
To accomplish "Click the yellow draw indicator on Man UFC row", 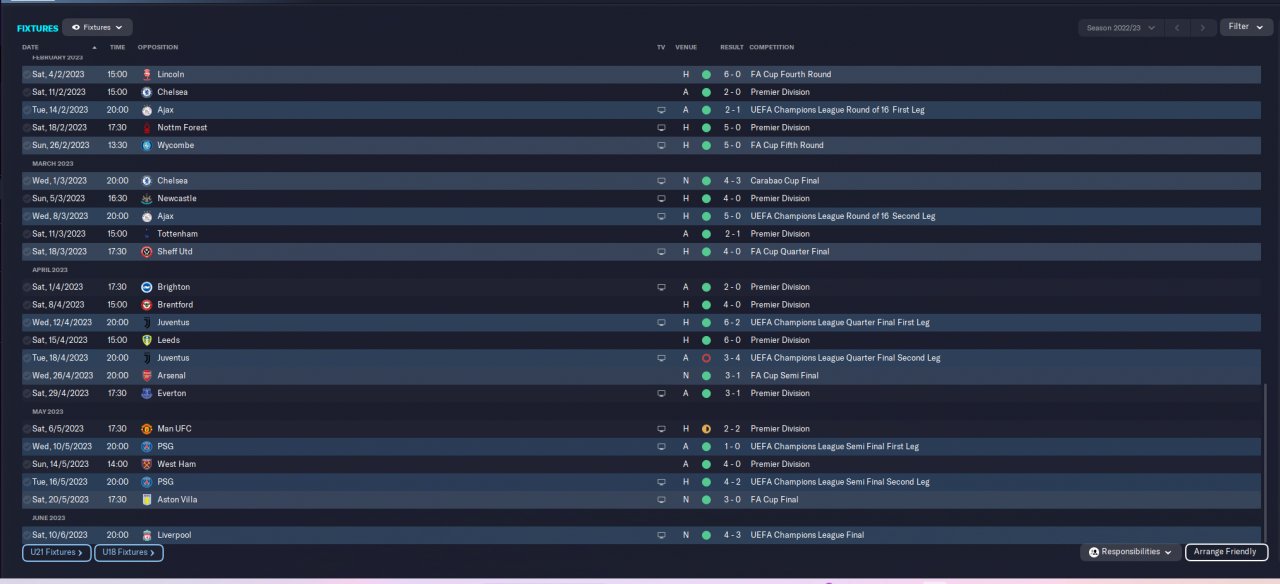I will click(706, 429).
